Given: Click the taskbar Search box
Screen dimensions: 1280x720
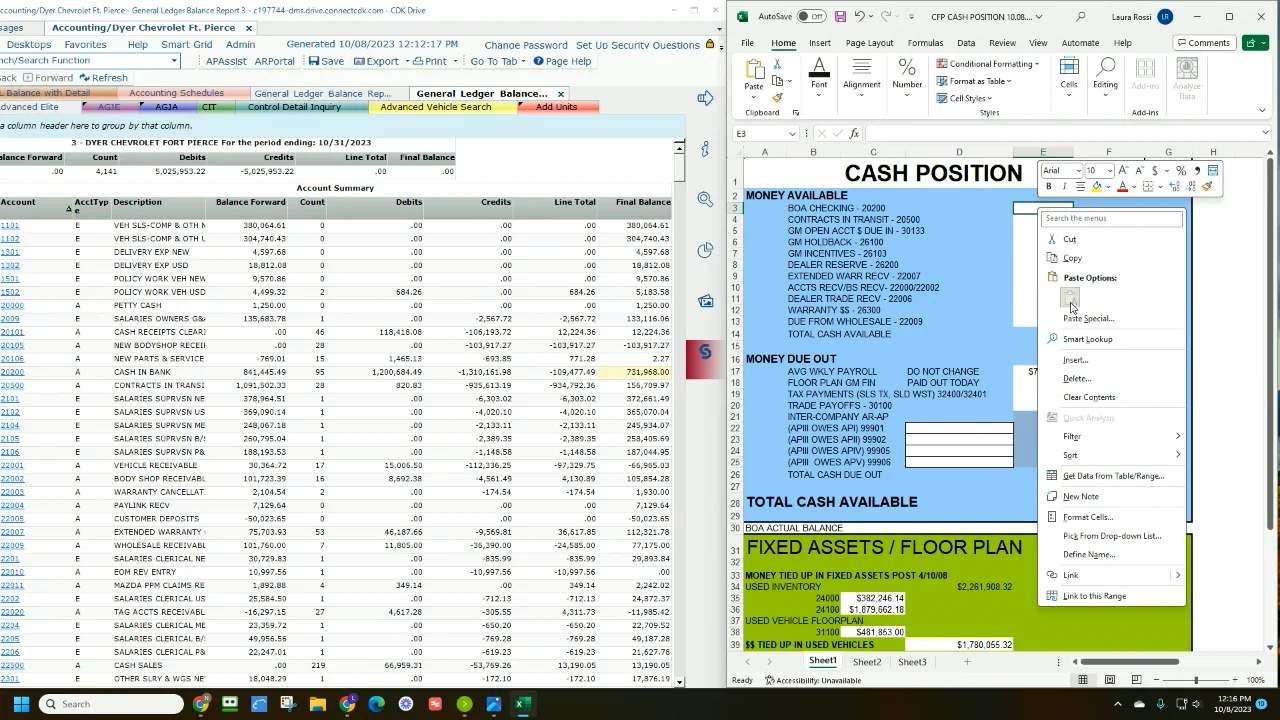Looking at the screenshot, I should [112, 704].
